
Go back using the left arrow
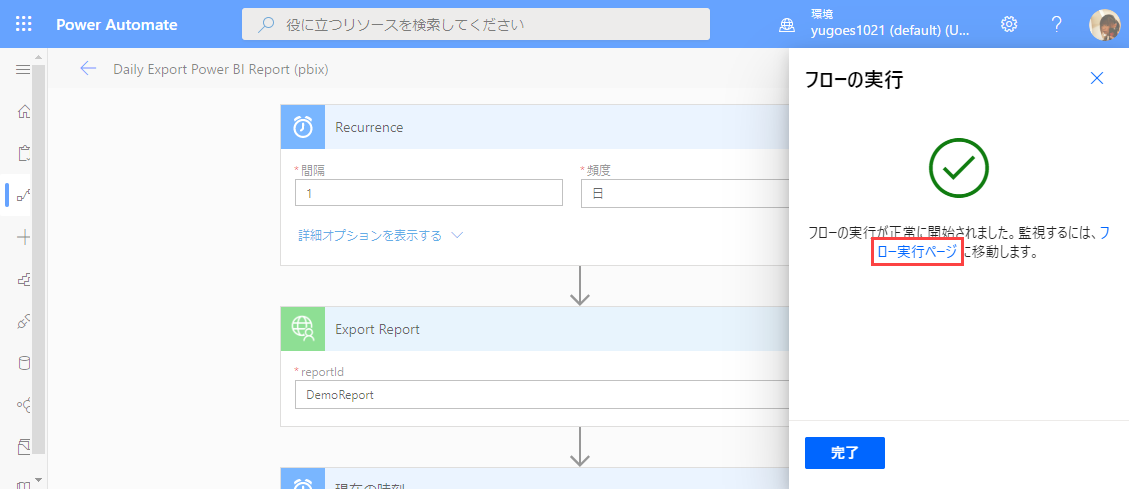point(88,69)
